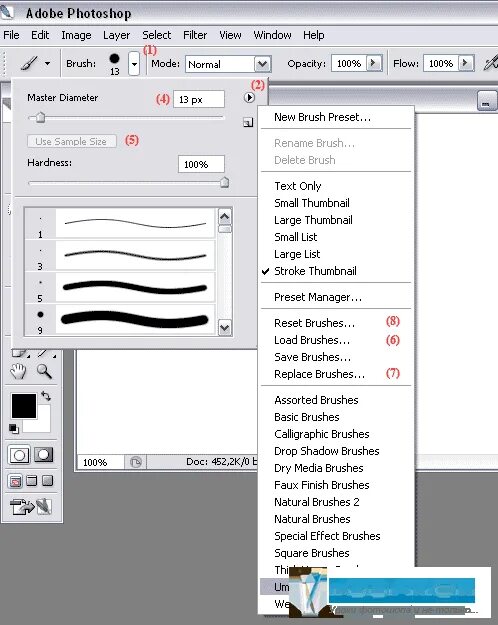Click Jump to ImageReady icon
The image size is (498, 625).
point(31,507)
